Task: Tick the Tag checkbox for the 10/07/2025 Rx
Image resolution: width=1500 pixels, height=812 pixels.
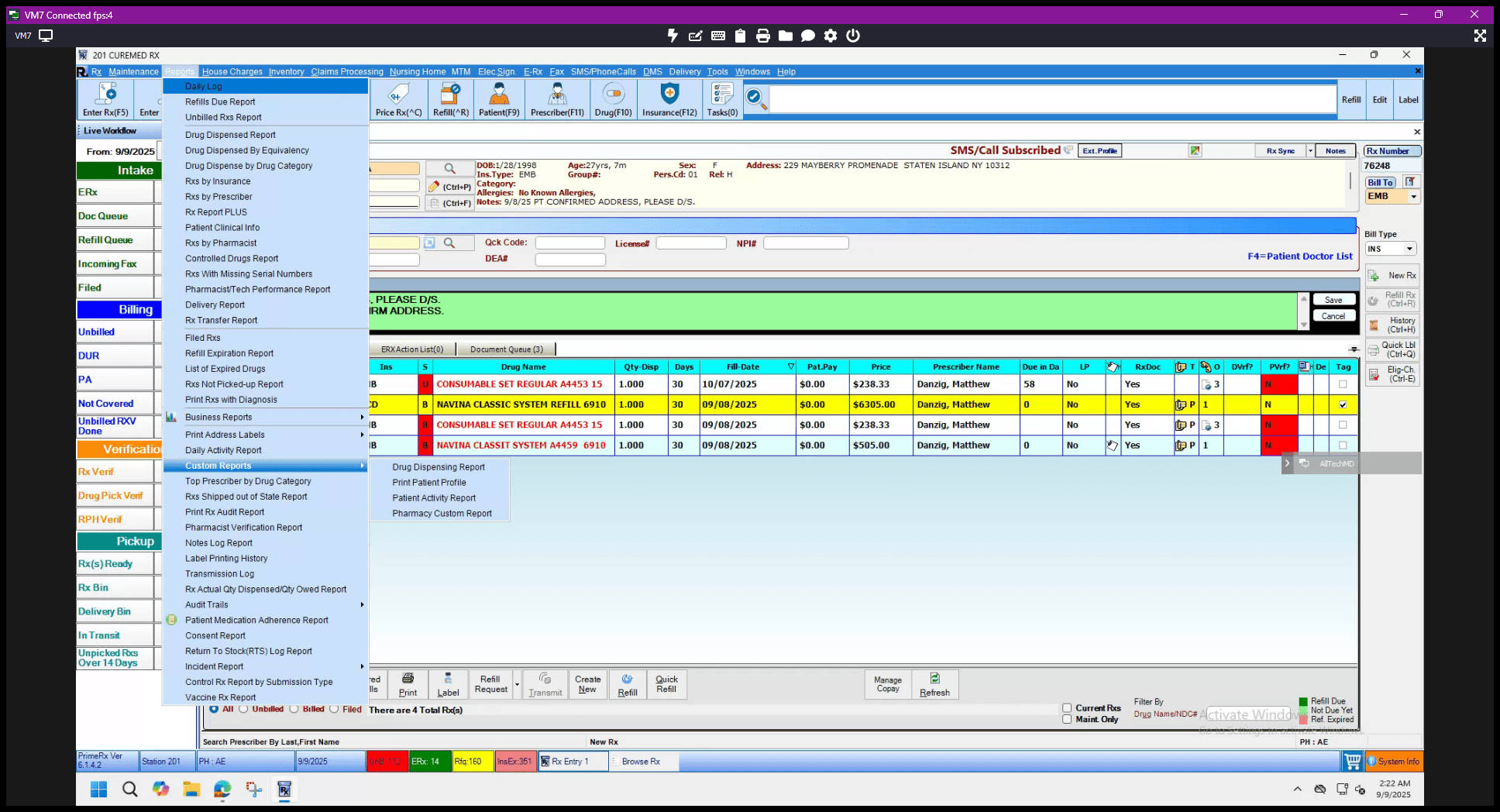Action: [x=1343, y=384]
